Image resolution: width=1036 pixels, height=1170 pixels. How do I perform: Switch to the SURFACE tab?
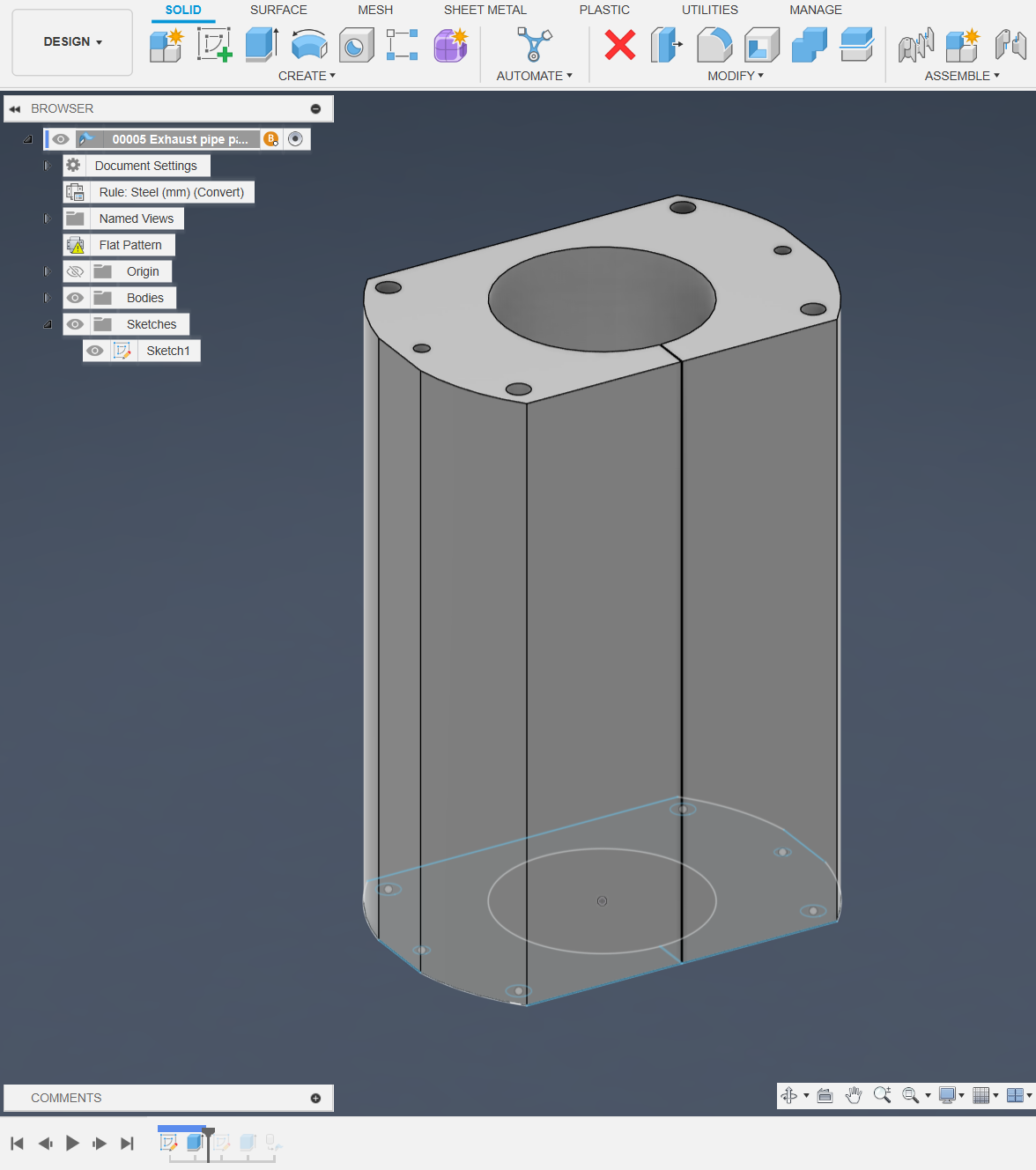[x=278, y=10]
